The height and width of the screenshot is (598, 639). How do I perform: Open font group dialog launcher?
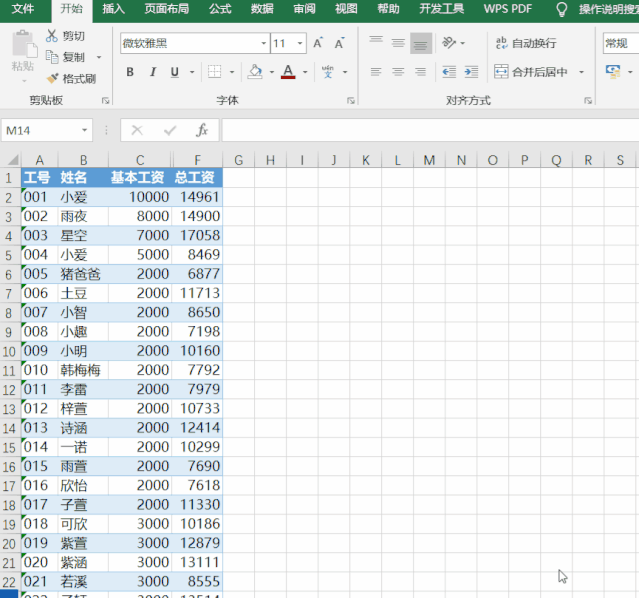(x=351, y=101)
